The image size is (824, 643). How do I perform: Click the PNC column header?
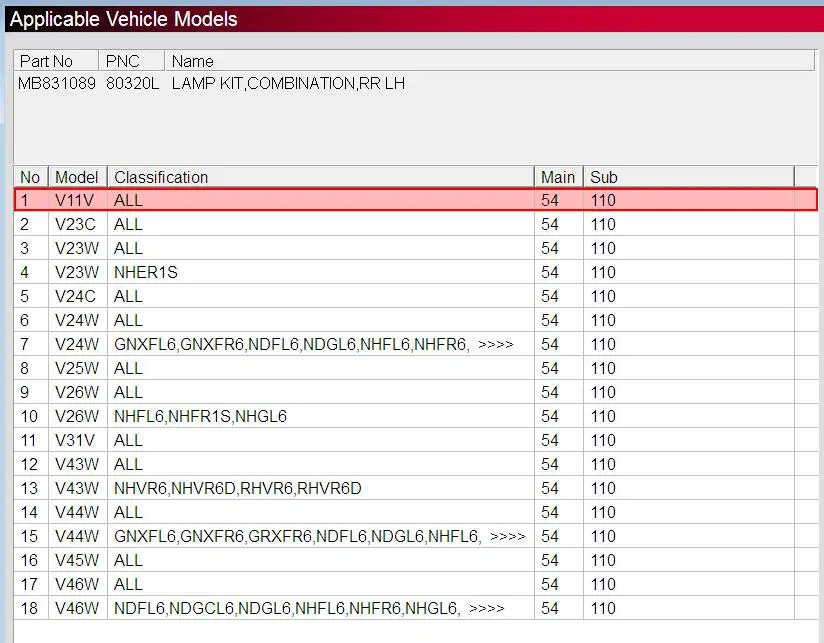(132, 61)
